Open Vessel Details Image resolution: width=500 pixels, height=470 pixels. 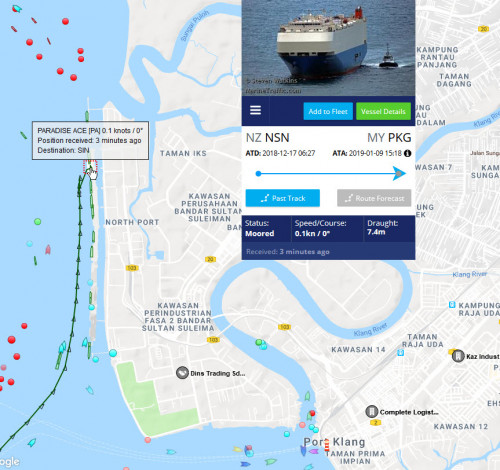pyautogui.click(x=383, y=111)
